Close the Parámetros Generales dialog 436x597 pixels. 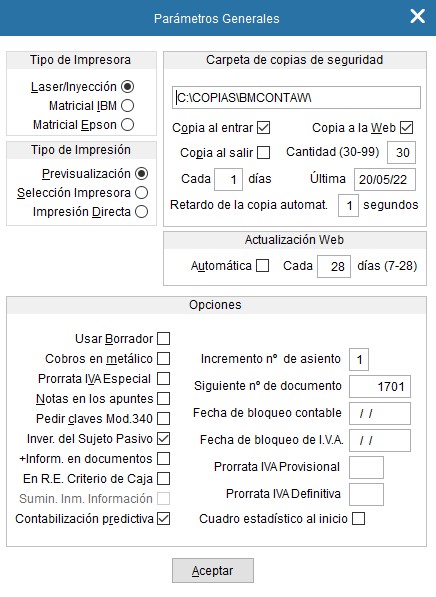coord(418,17)
